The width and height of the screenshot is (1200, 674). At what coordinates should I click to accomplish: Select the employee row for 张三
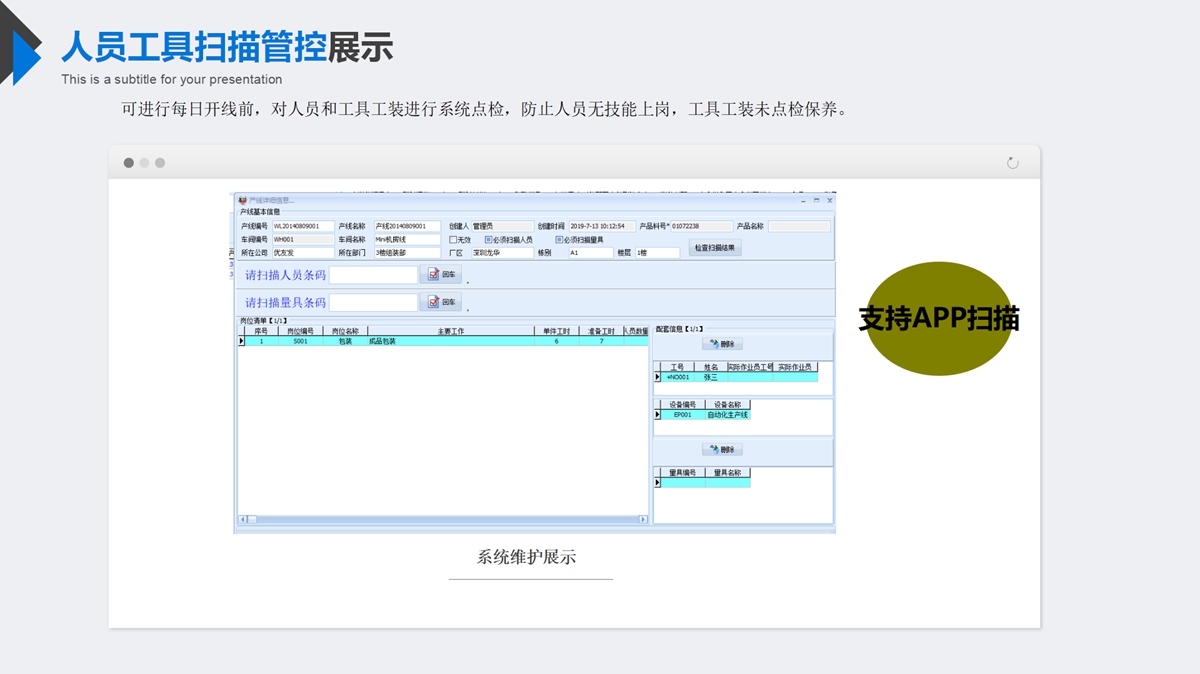point(710,377)
